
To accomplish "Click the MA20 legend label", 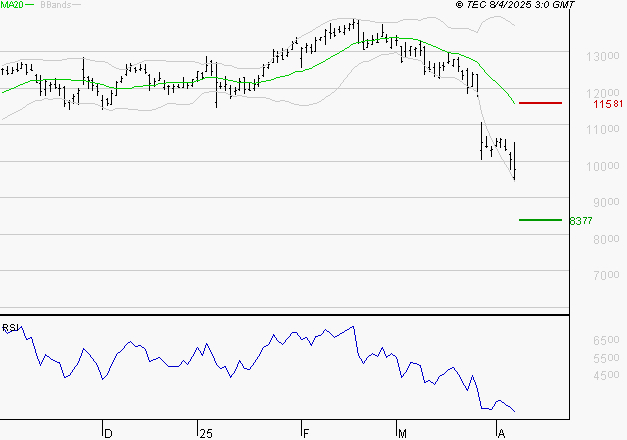I will [x=12, y=5].
